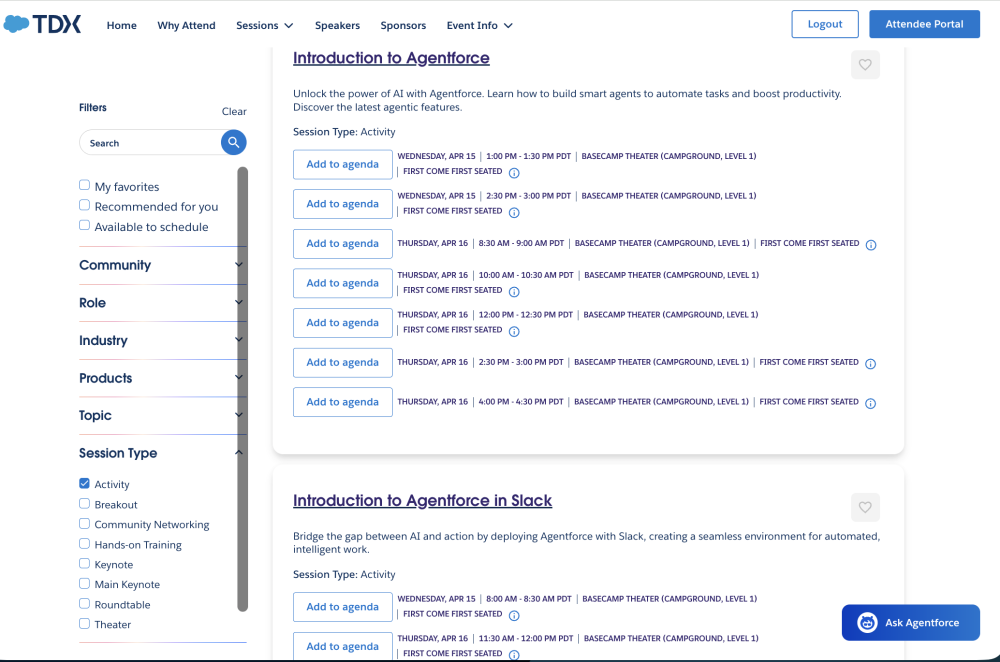This screenshot has height=662, width=1000.
Task: Open info for the Wednesday 1:00 PM session
Action: pos(514,172)
